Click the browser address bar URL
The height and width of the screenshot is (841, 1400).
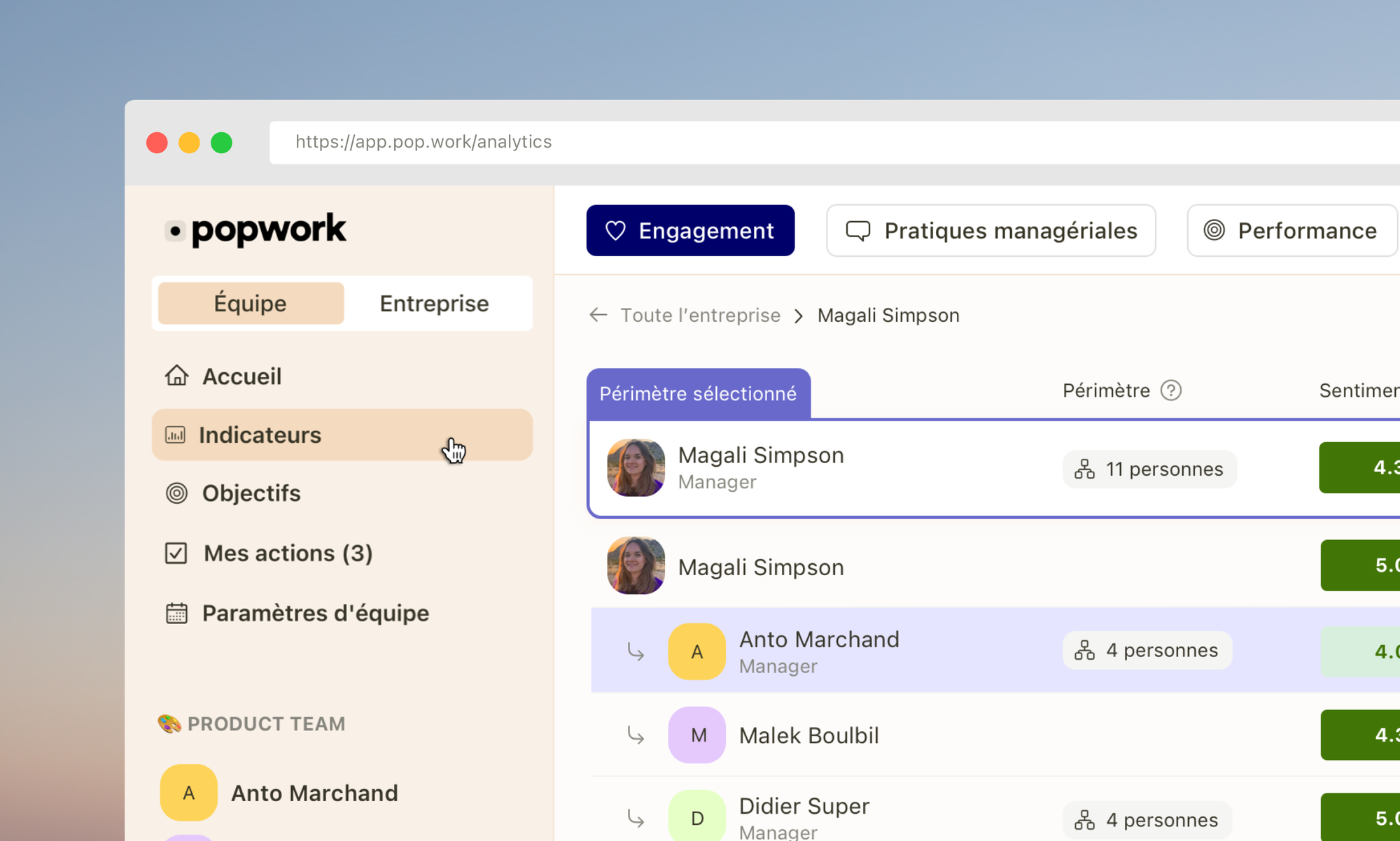(423, 142)
